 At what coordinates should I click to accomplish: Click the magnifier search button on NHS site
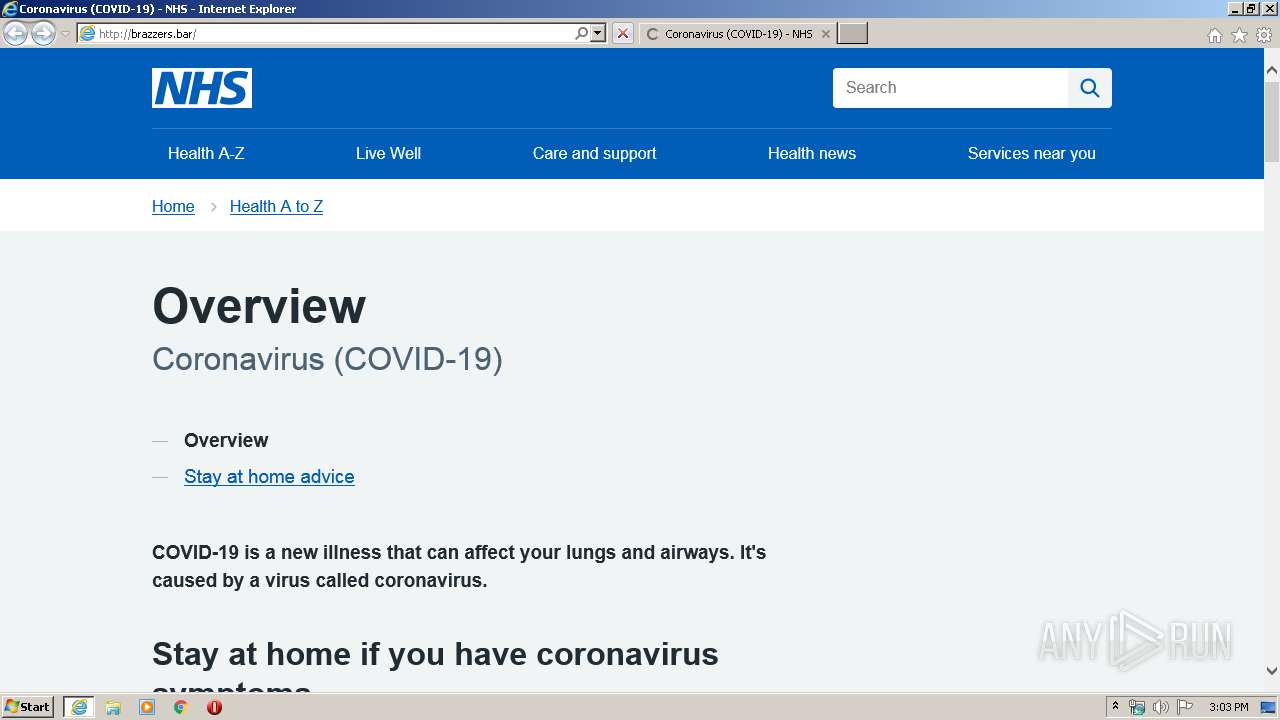(x=1090, y=88)
